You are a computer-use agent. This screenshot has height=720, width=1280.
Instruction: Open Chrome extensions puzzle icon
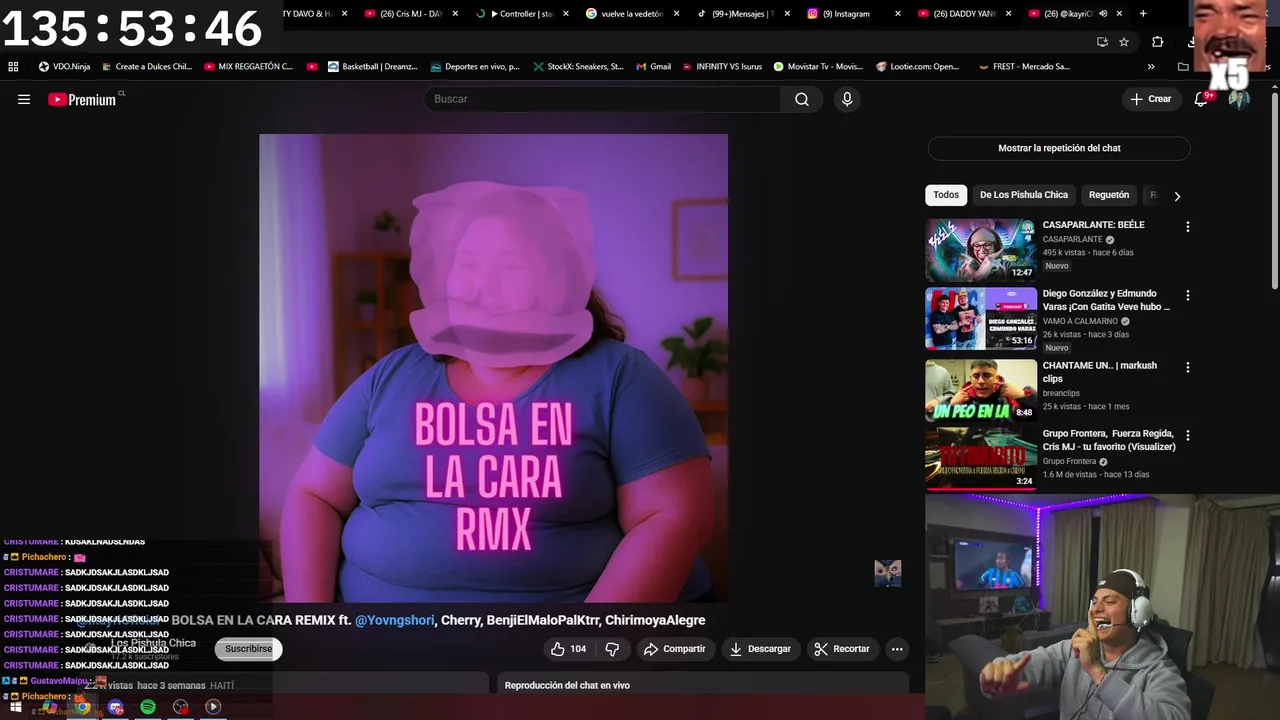pyautogui.click(x=1157, y=42)
